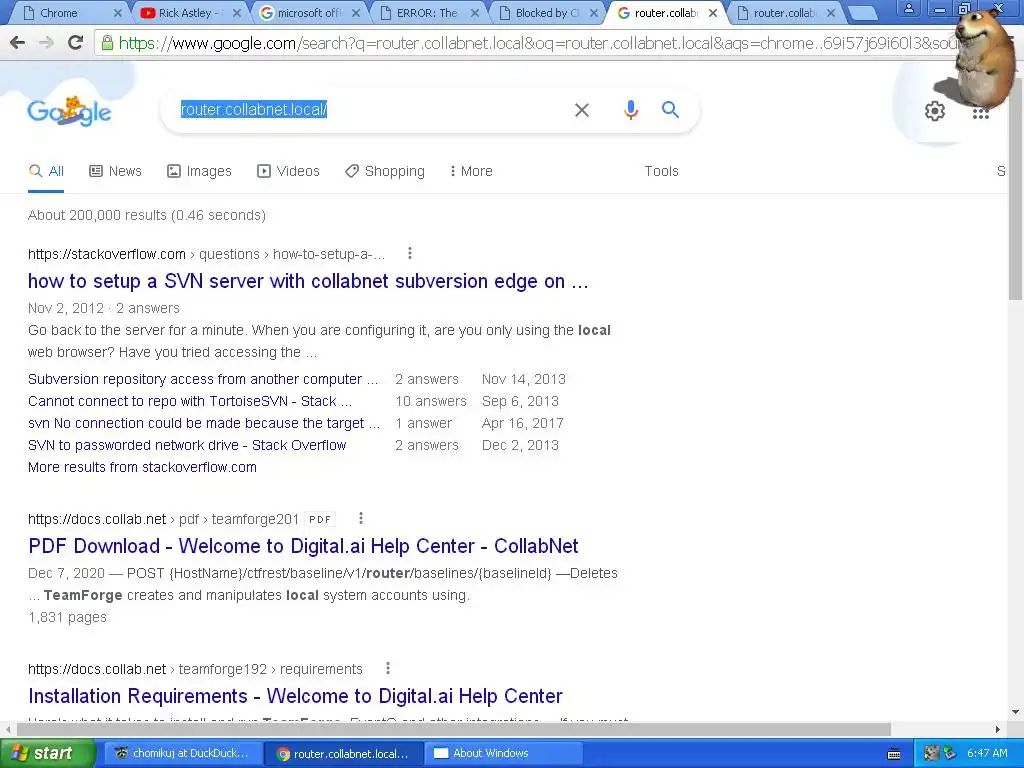Close the Rick Astley tab
This screenshot has width=1024, height=768.
(x=236, y=13)
